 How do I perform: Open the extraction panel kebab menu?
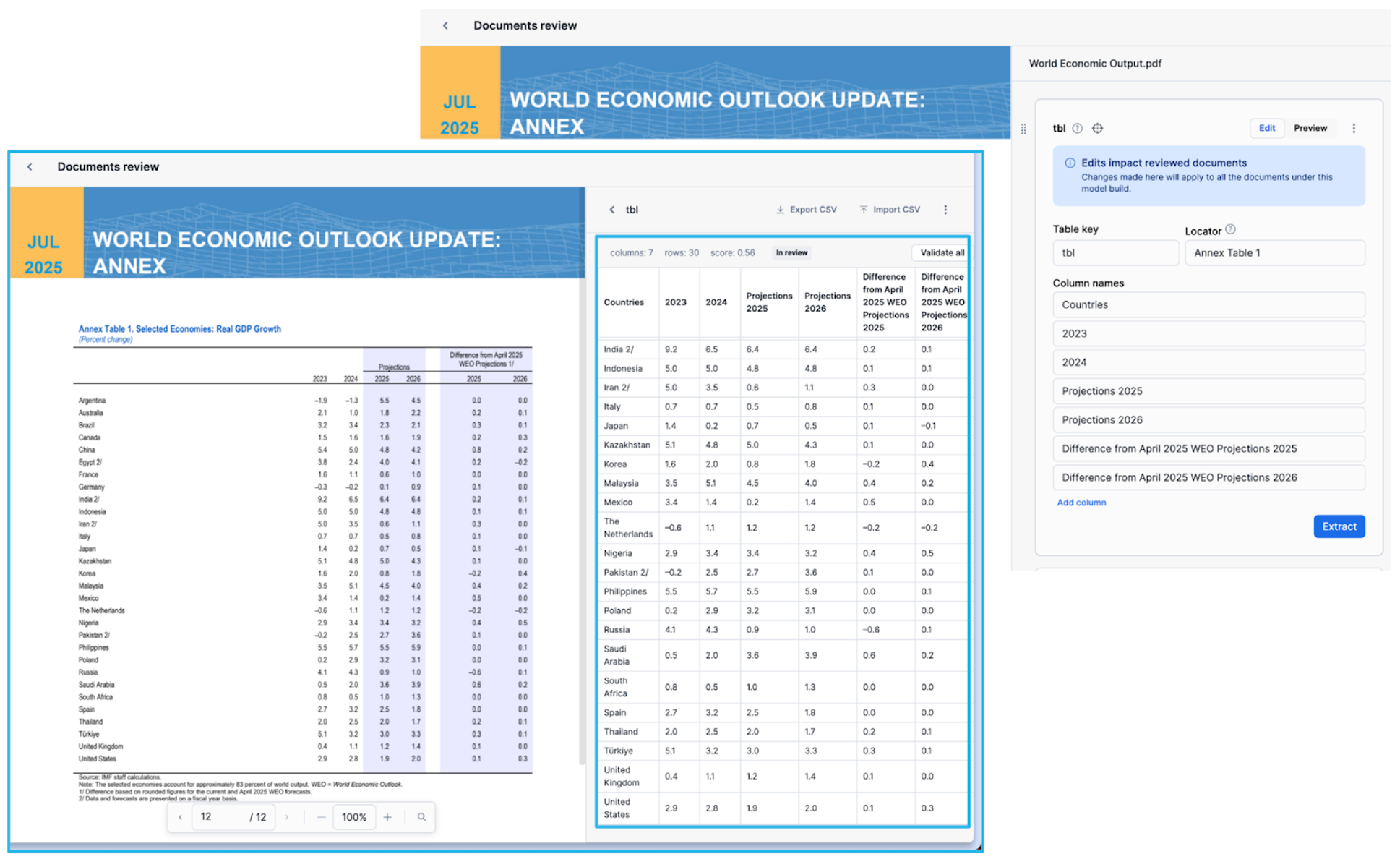tap(1354, 128)
